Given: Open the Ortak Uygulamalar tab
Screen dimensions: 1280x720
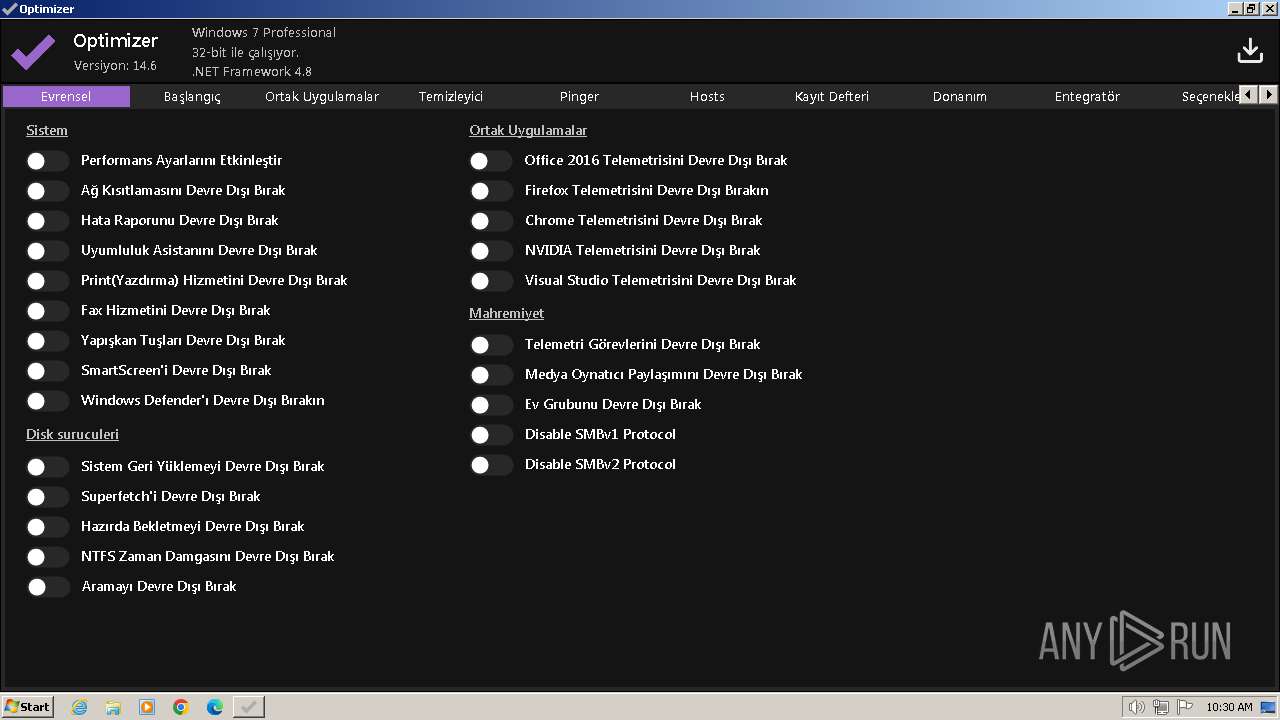Looking at the screenshot, I should (322, 96).
